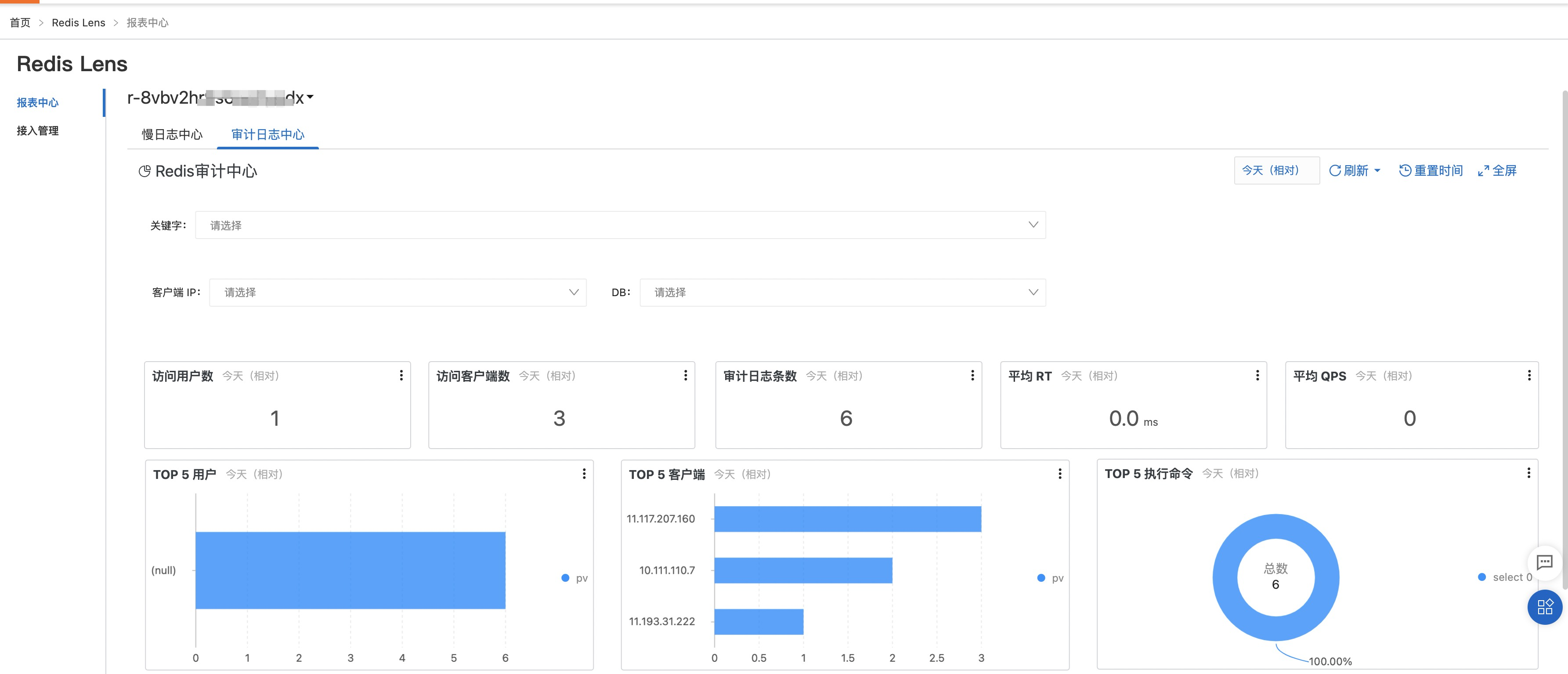Screen dimensions: 1568x674
Task: Click the 访问用户数 value 1
Action: pyautogui.click(x=275, y=418)
